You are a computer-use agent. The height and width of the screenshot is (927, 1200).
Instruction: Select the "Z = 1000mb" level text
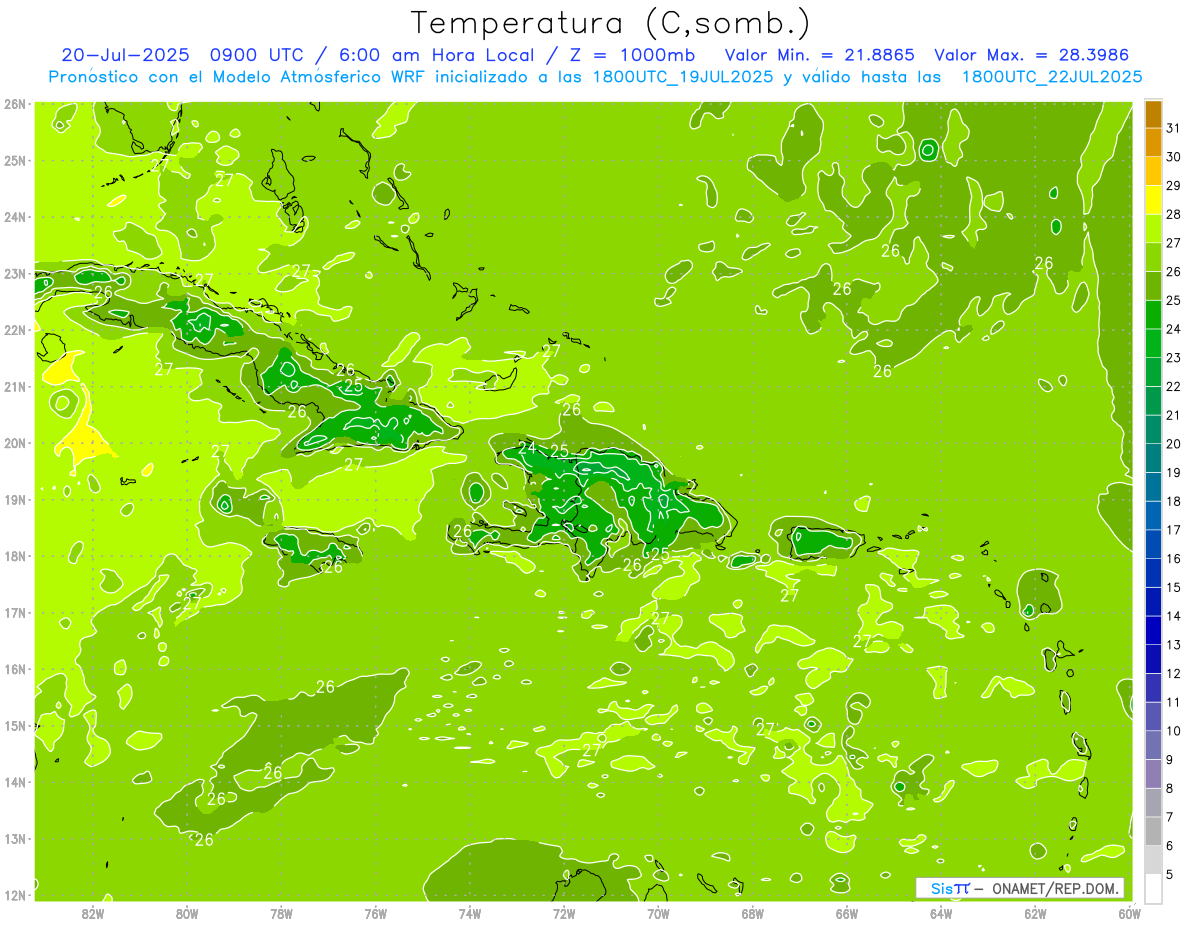632,55
